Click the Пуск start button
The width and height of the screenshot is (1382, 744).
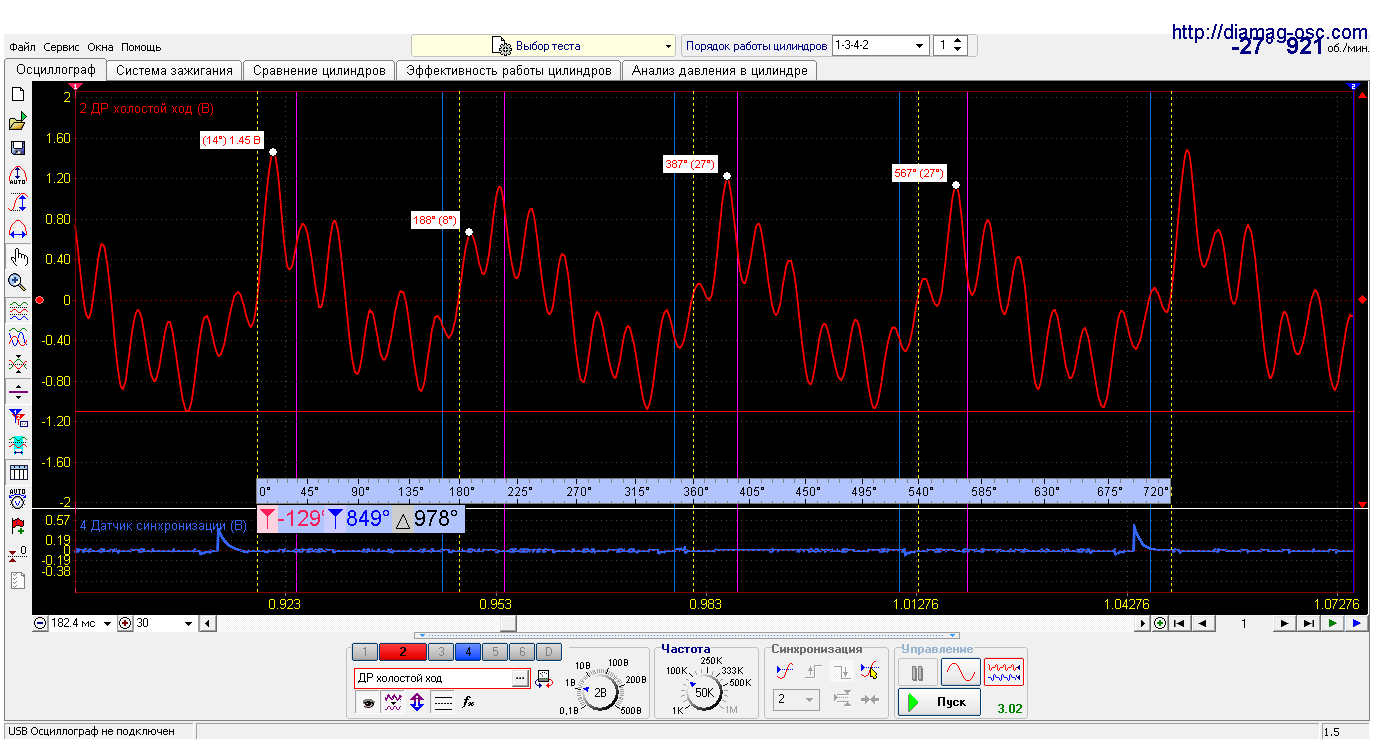coord(939,702)
